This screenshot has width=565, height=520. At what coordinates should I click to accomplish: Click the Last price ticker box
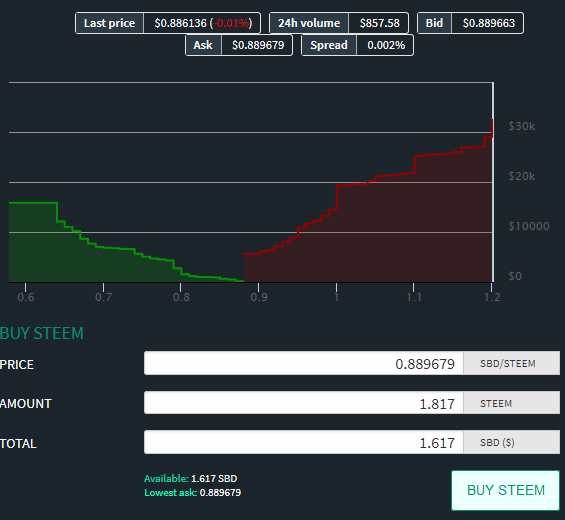[168, 23]
